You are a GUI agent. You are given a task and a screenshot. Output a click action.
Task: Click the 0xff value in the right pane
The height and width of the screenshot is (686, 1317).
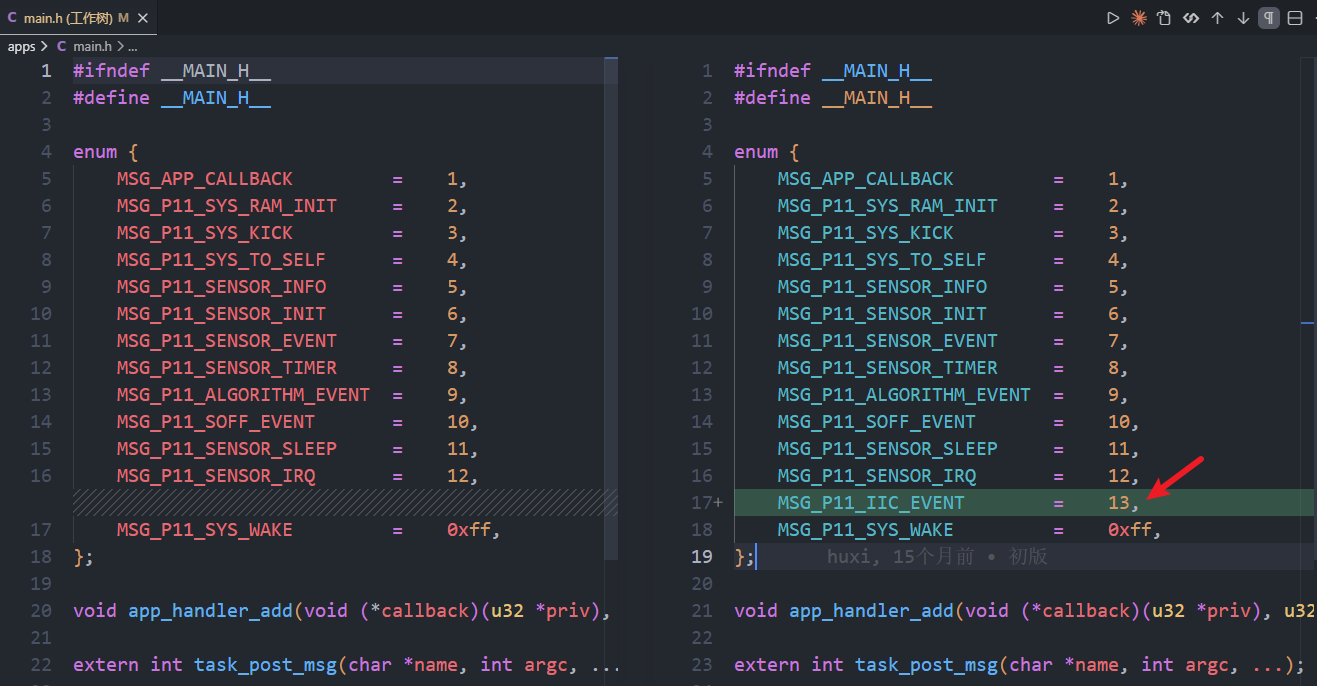(x=1130, y=529)
